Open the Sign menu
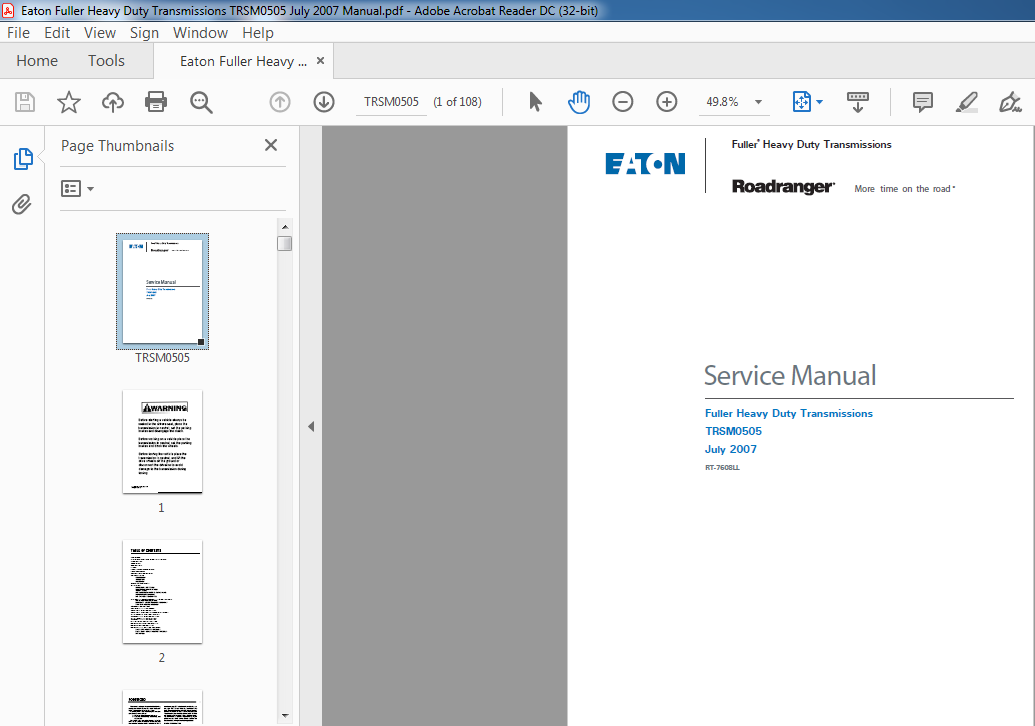This screenshot has width=1035, height=726. pyautogui.click(x=144, y=33)
